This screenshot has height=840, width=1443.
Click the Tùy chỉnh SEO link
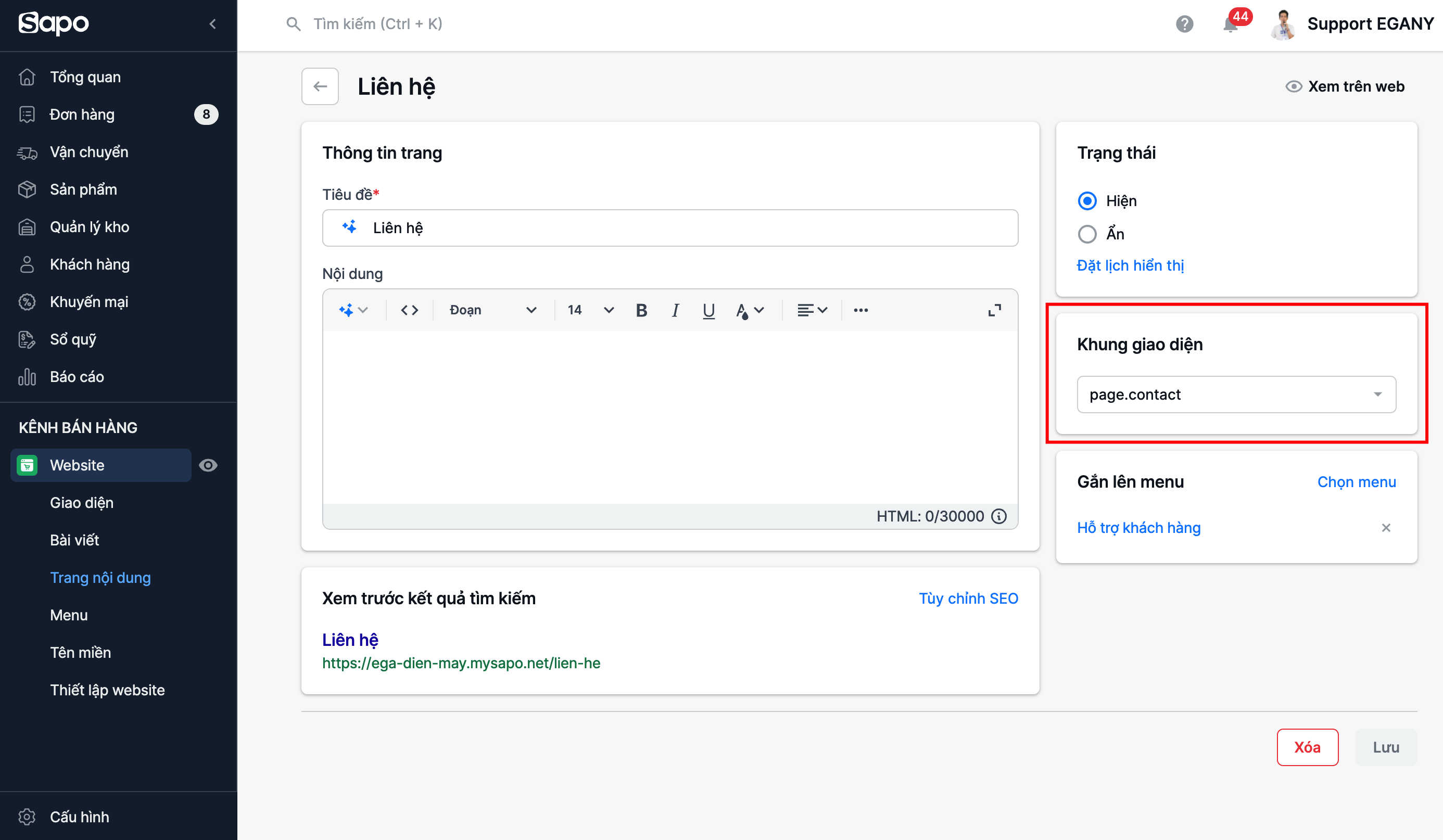tap(968, 599)
